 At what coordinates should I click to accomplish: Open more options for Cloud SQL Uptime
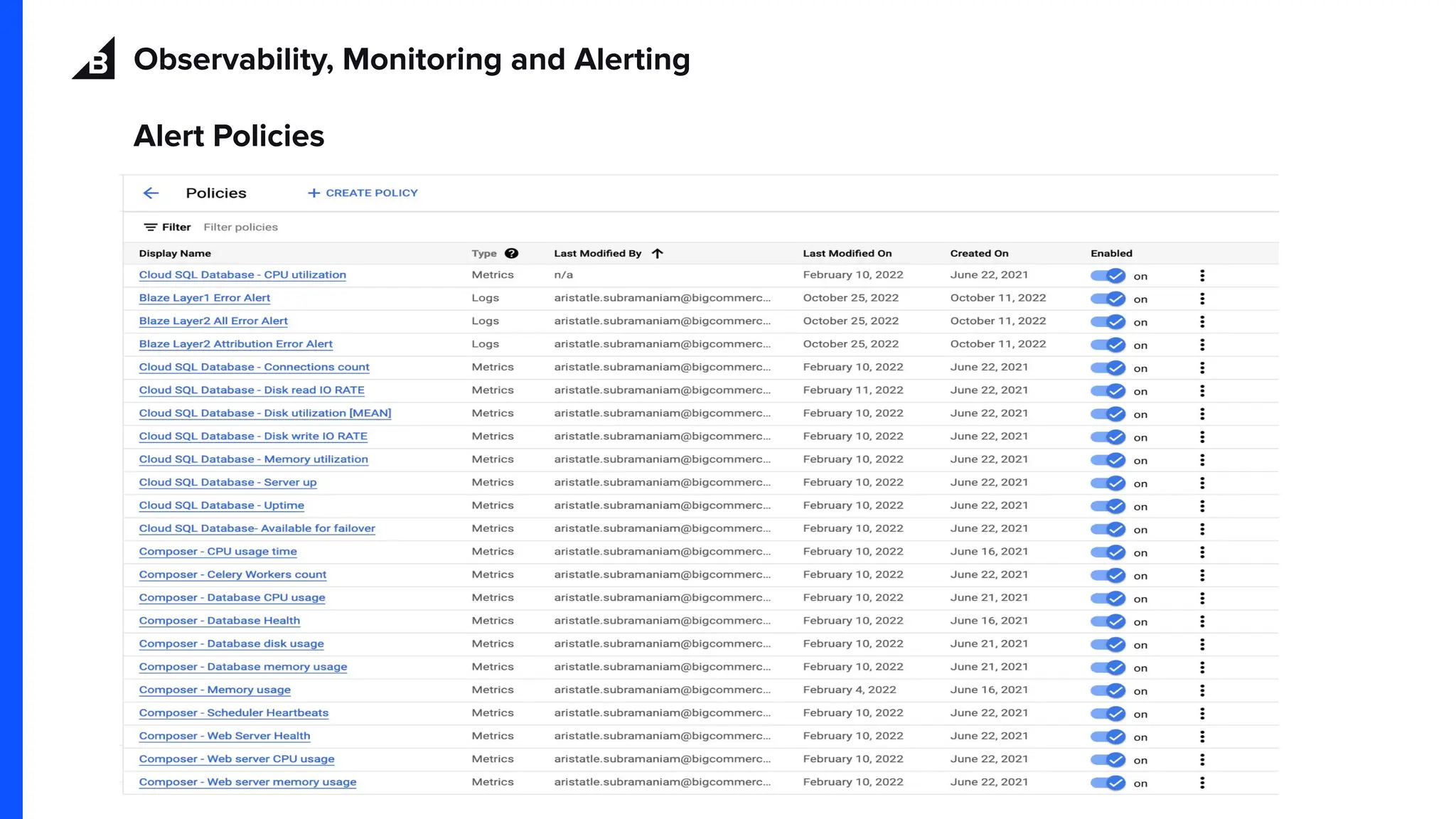1202,506
